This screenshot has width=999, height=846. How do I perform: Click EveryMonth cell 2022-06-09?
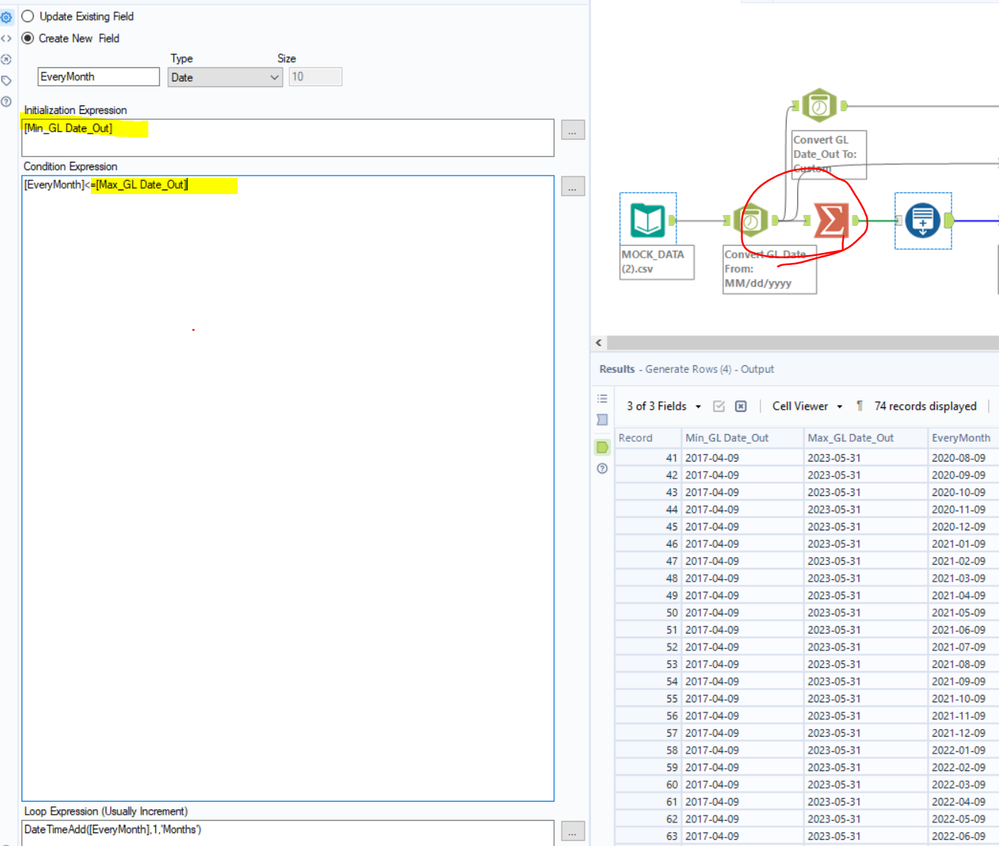(x=963, y=836)
